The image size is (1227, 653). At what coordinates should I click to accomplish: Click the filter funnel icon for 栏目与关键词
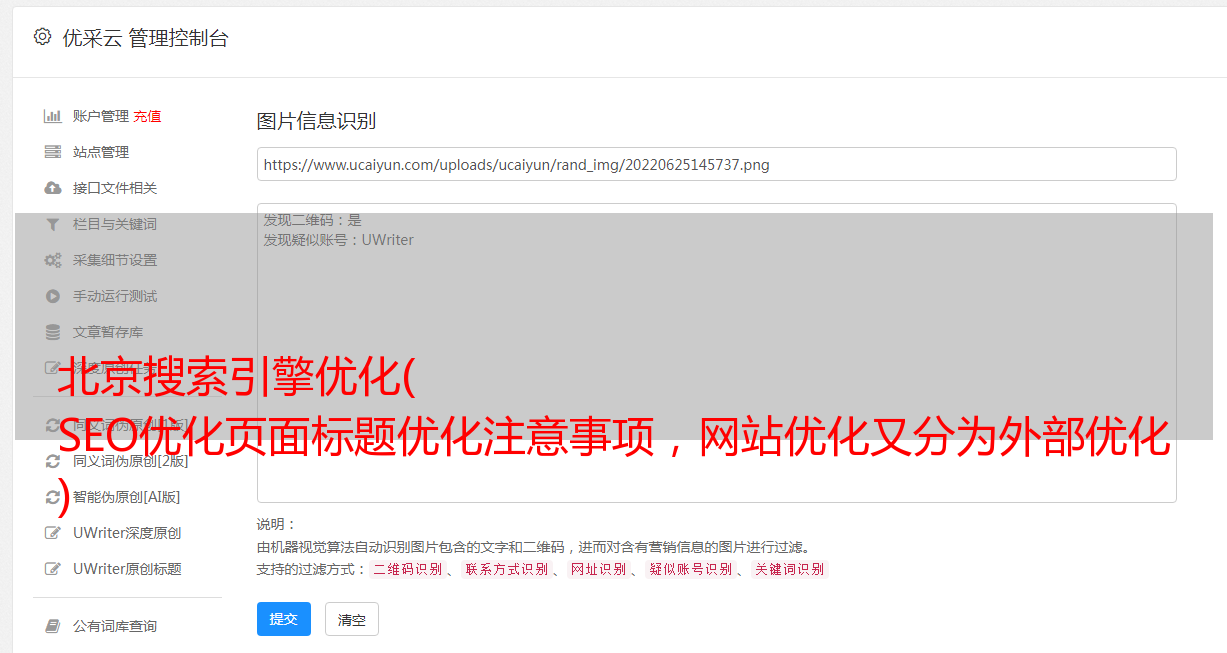point(53,224)
